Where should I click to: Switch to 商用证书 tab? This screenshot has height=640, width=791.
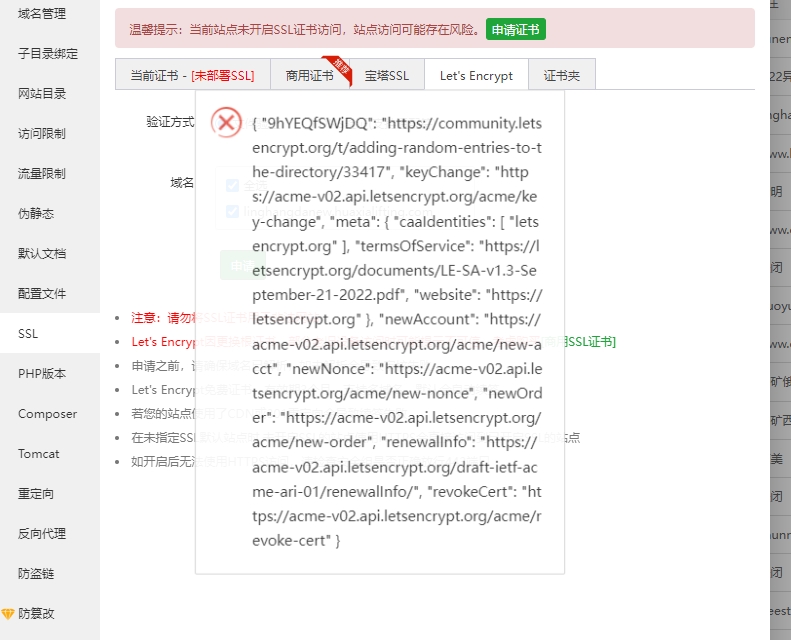(310, 75)
